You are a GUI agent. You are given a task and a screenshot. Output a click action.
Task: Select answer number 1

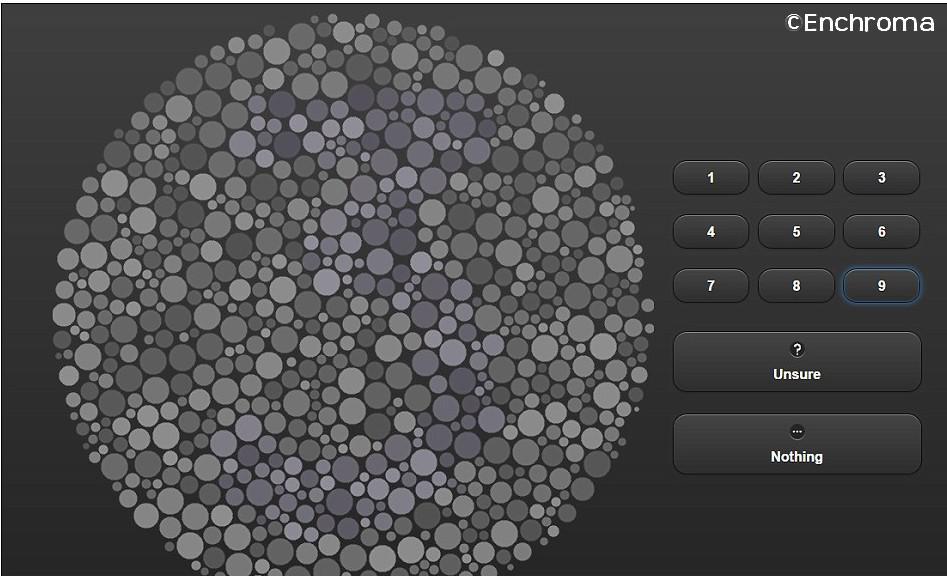711,178
